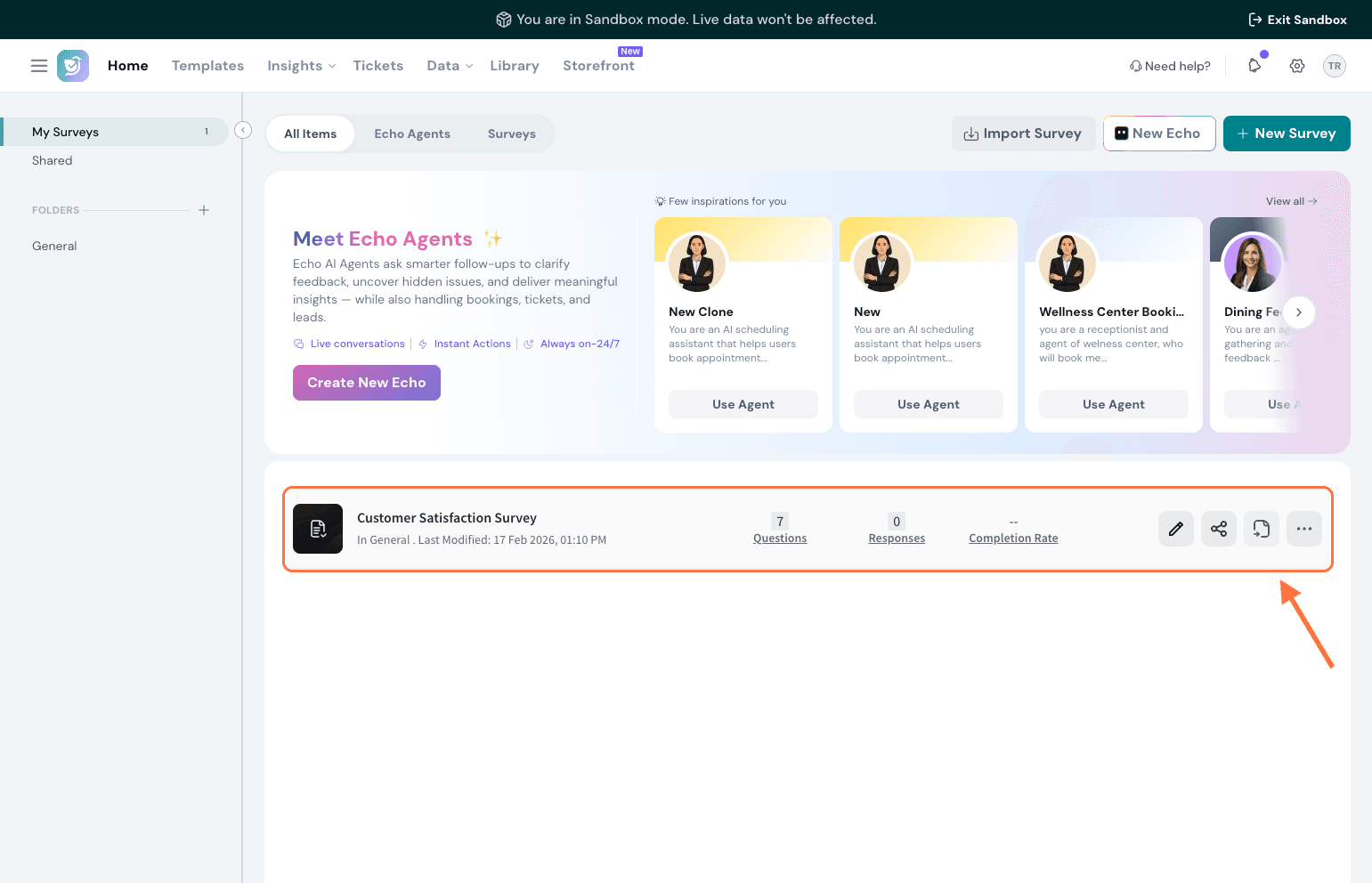
Task: Click Exit Sandbox link
Action: [x=1297, y=20]
